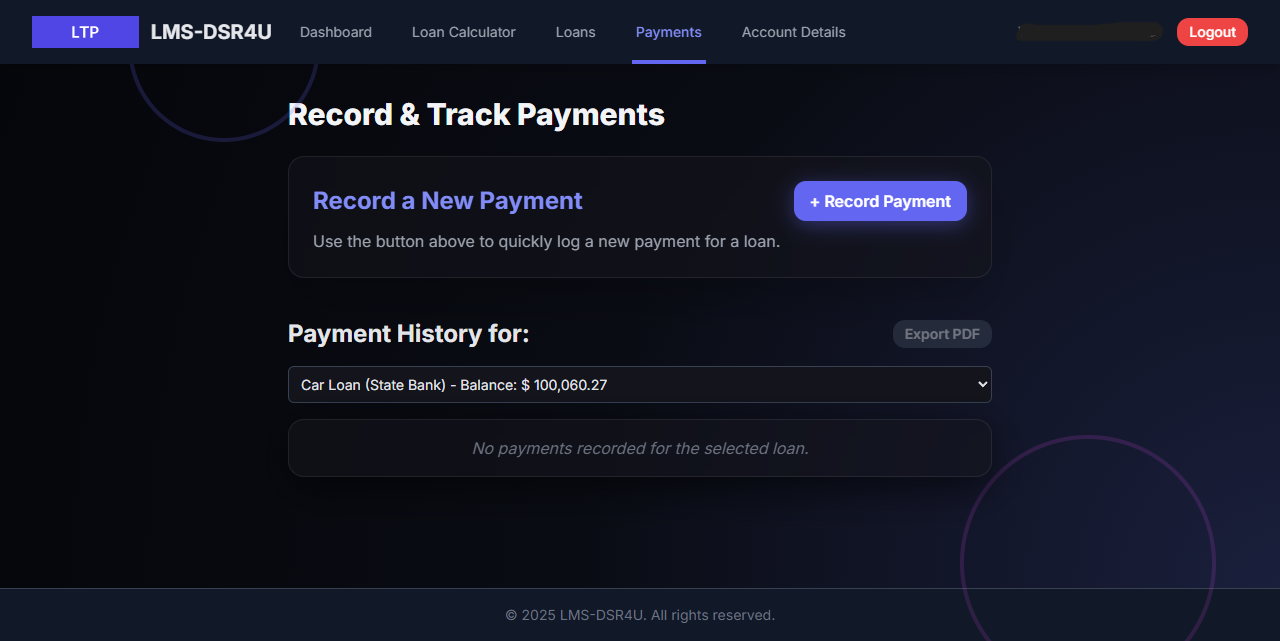
Task: Click the footer copyright text
Action: [x=639, y=615]
